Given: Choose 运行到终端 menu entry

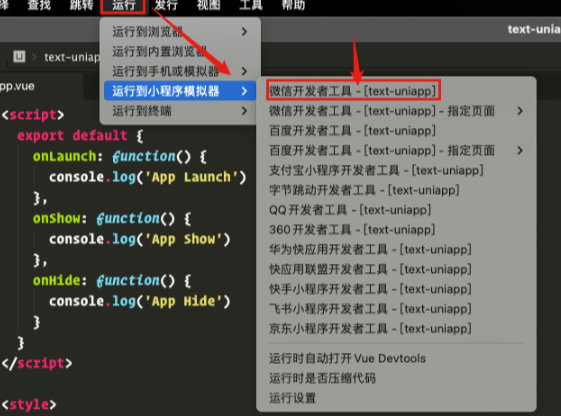Looking at the screenshot, I should click(180, 111).
